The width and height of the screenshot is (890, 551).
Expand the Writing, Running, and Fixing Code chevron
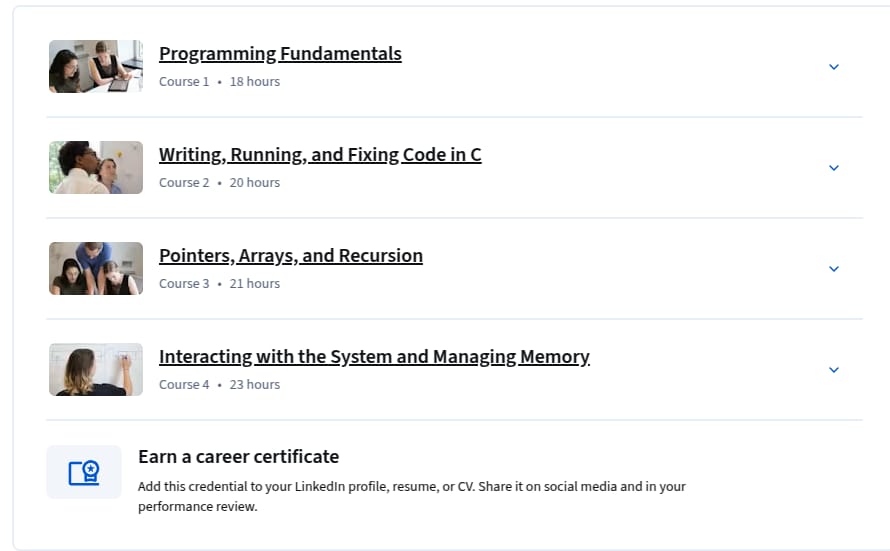(833, 168)
